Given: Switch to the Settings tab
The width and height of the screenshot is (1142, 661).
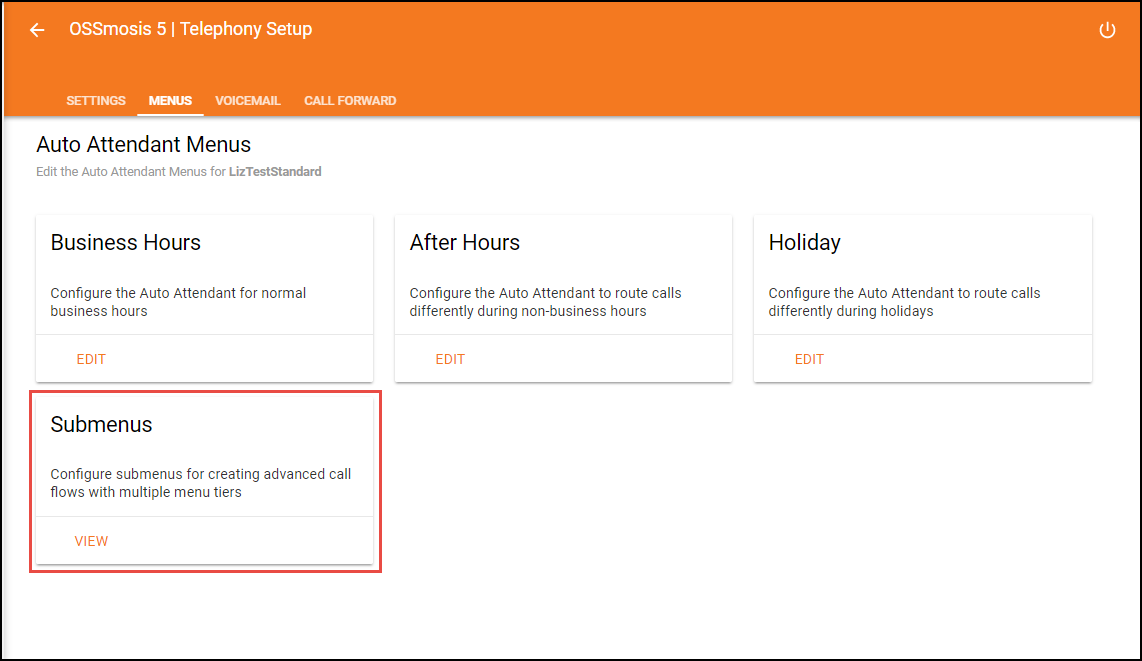Looking at the screenshot, I should [96, 101].
